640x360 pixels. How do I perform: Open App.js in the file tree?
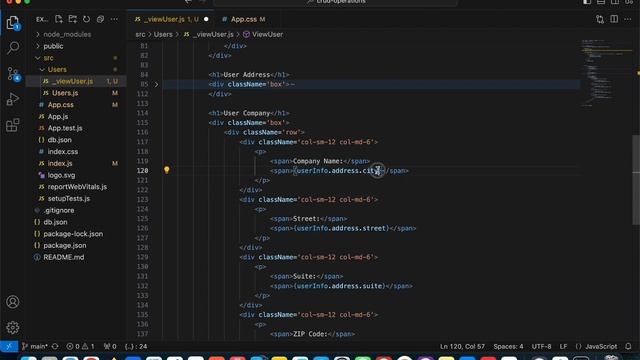coord(58,117)
